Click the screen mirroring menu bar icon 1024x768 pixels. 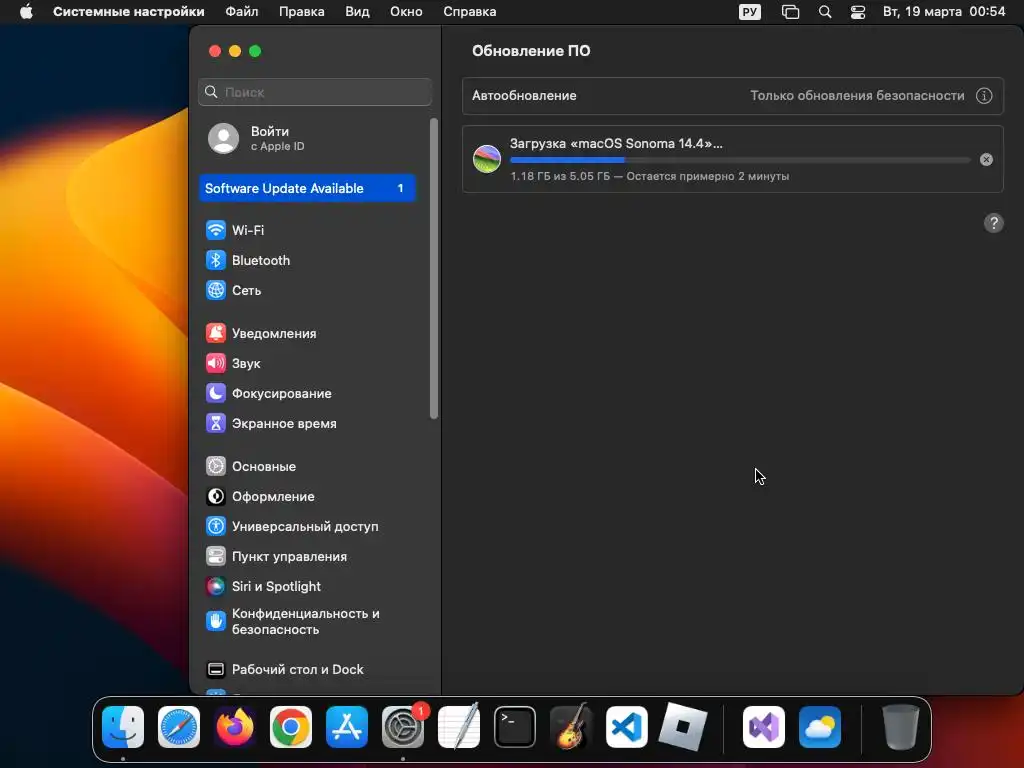coord(790,12)
